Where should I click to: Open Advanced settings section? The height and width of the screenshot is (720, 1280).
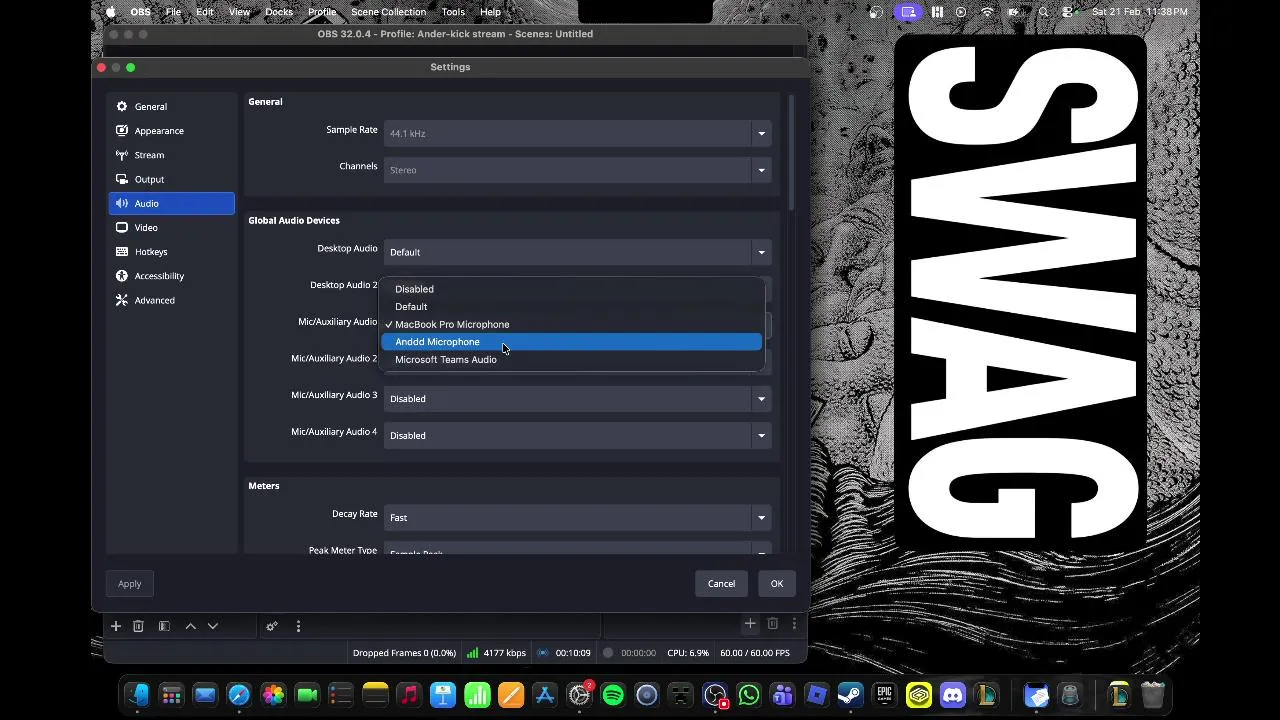[x=171, y=300]
